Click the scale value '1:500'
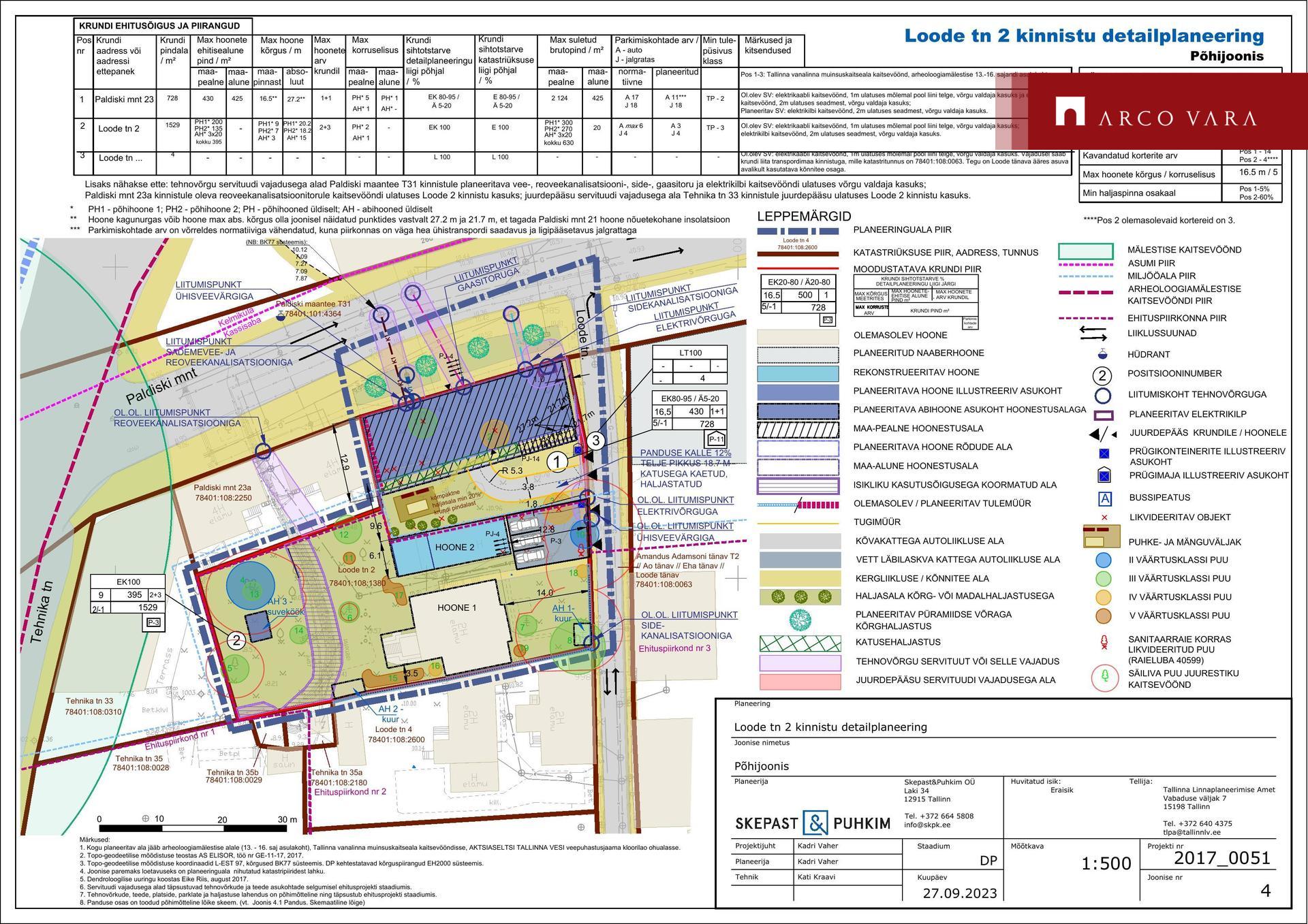Viewport: 1308px width, 924px height. 1106,863
